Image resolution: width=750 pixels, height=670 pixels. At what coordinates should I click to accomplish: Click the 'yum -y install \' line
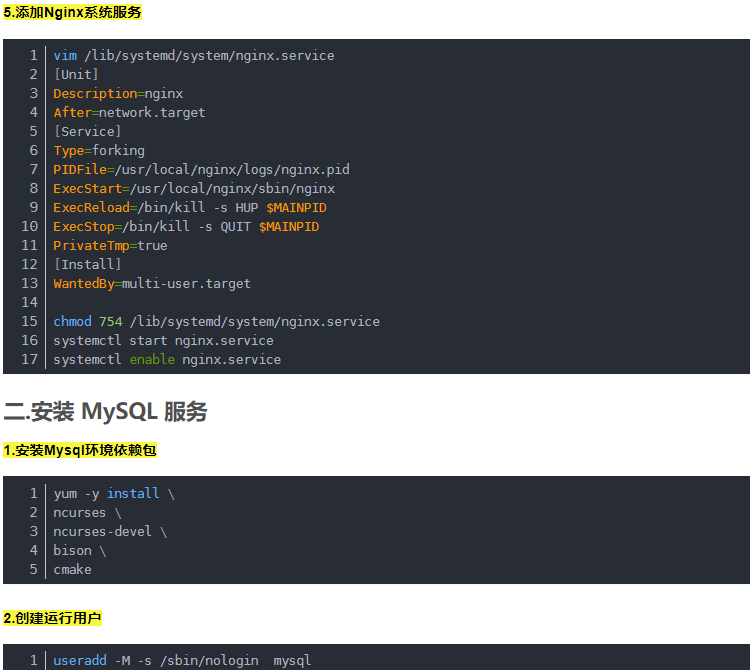(x=114, y=494)
